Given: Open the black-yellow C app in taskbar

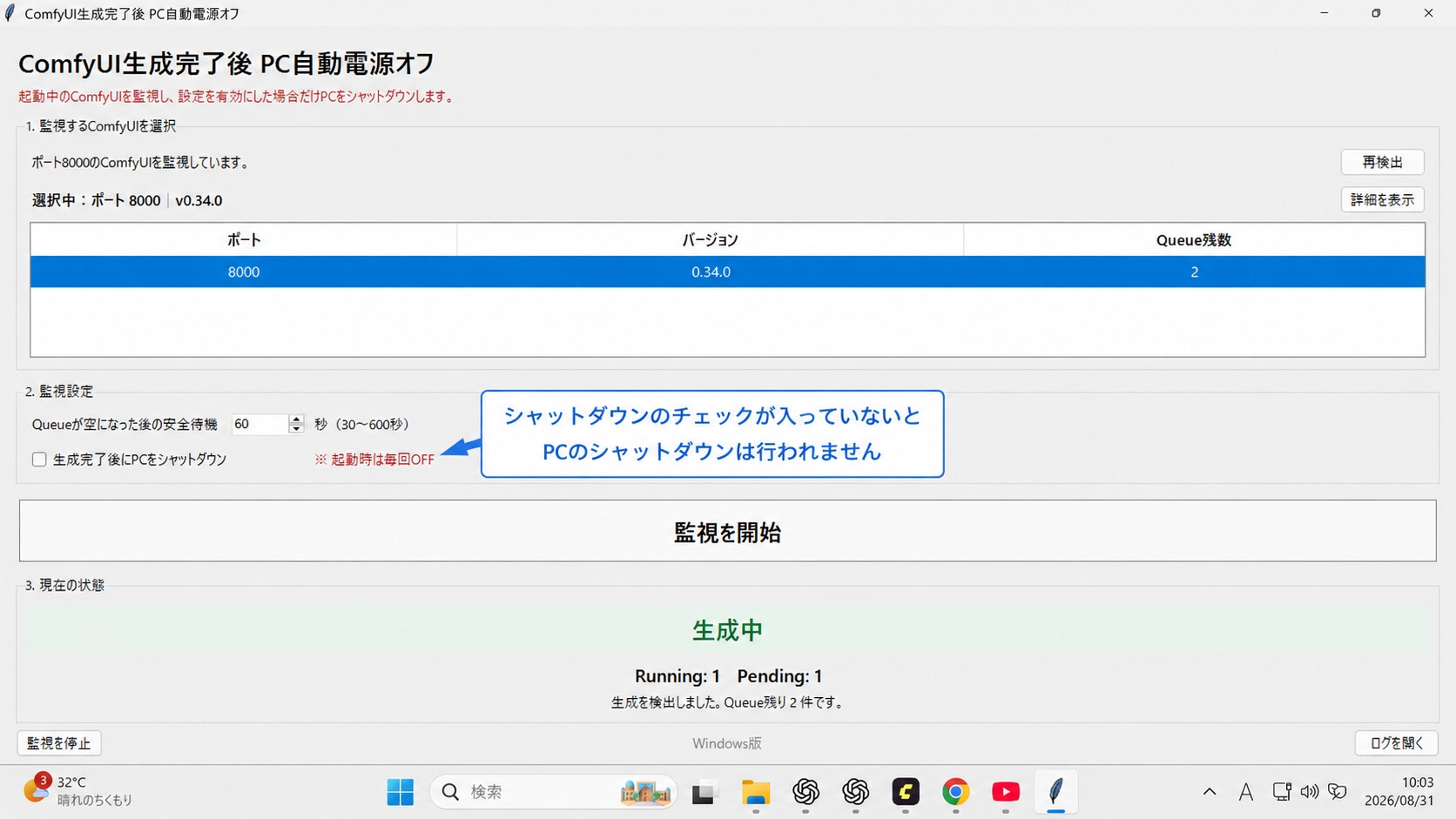Looking at the screenshot, I should pyautogui.click(x=906, y=792).
